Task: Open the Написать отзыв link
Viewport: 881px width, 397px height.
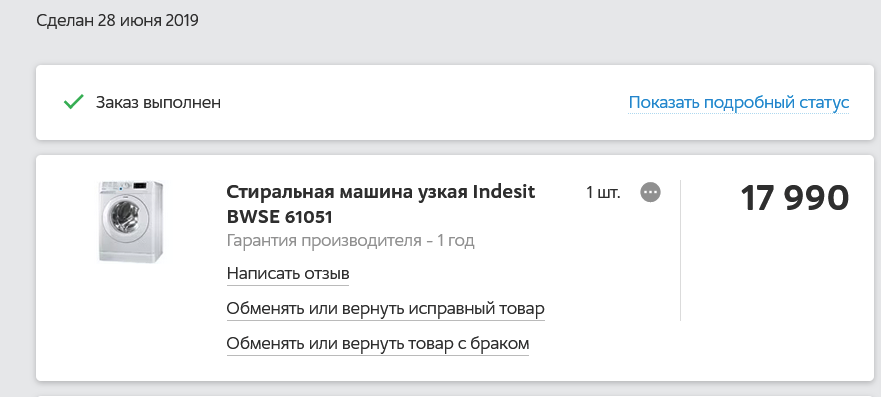Action: tap(288, 273)
